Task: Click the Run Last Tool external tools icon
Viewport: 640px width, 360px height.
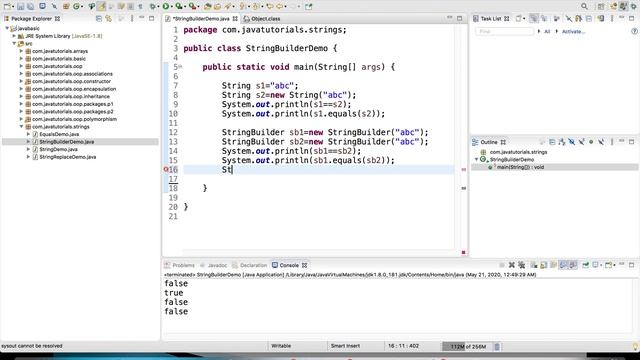Action: pos(192,7)
